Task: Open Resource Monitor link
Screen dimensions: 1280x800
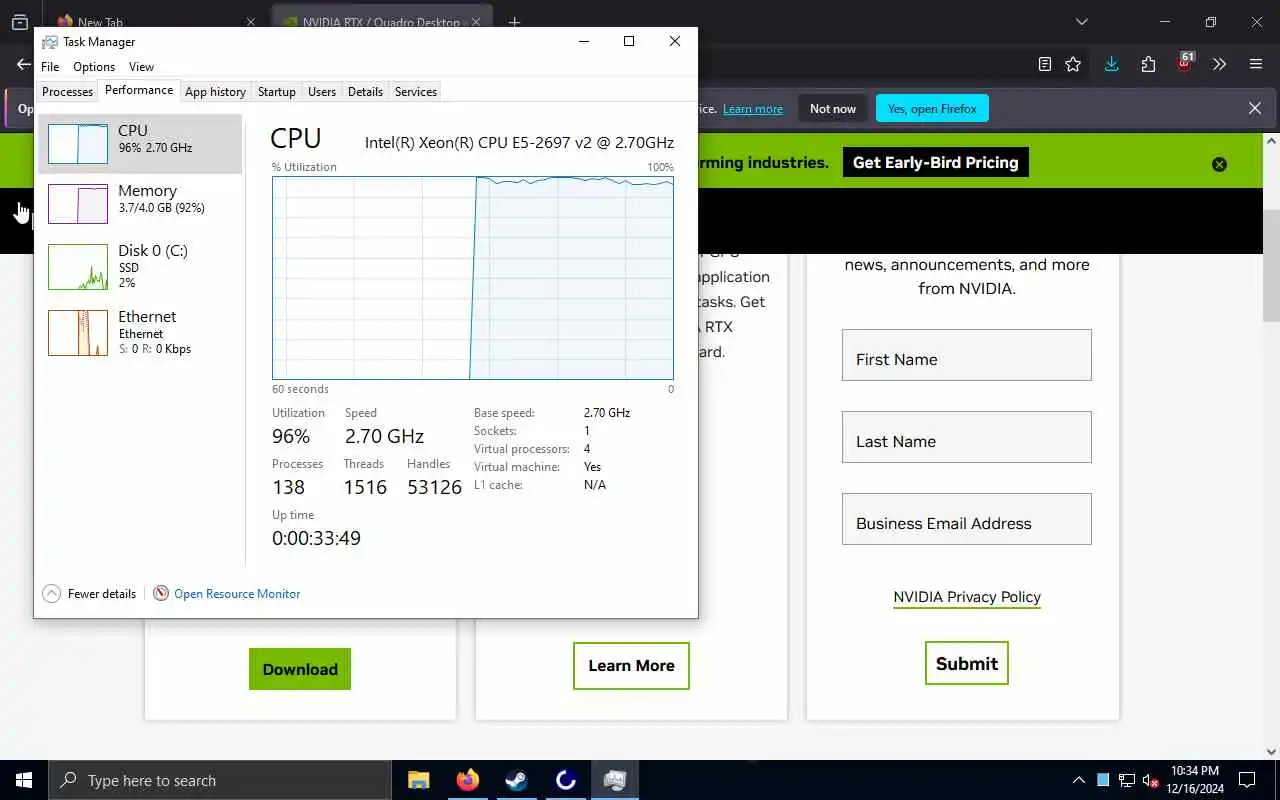Action: pyautogui.click(x=237, y=594)
